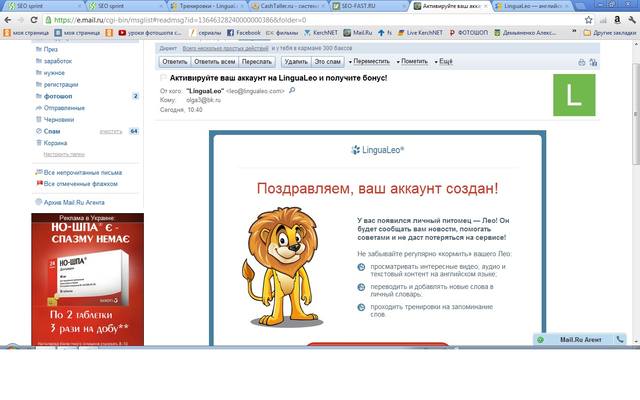Image resolution: width=640 pixels, height=400 pixels.
Task: Open the Facebook bookmark
Action: tap(244, 33)
